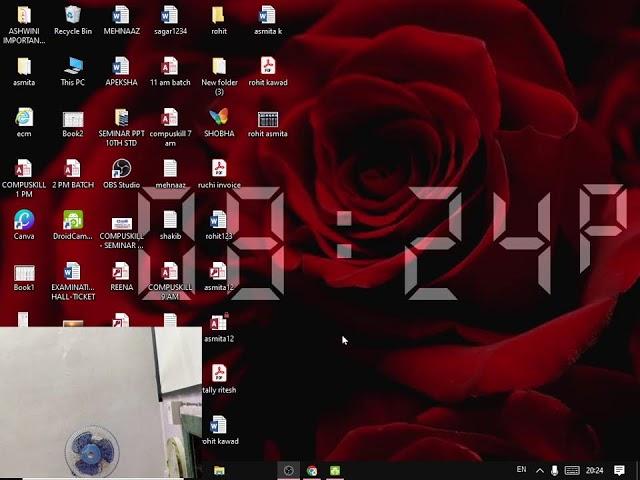Open File Explorer from the taskbar

[219, 471]
